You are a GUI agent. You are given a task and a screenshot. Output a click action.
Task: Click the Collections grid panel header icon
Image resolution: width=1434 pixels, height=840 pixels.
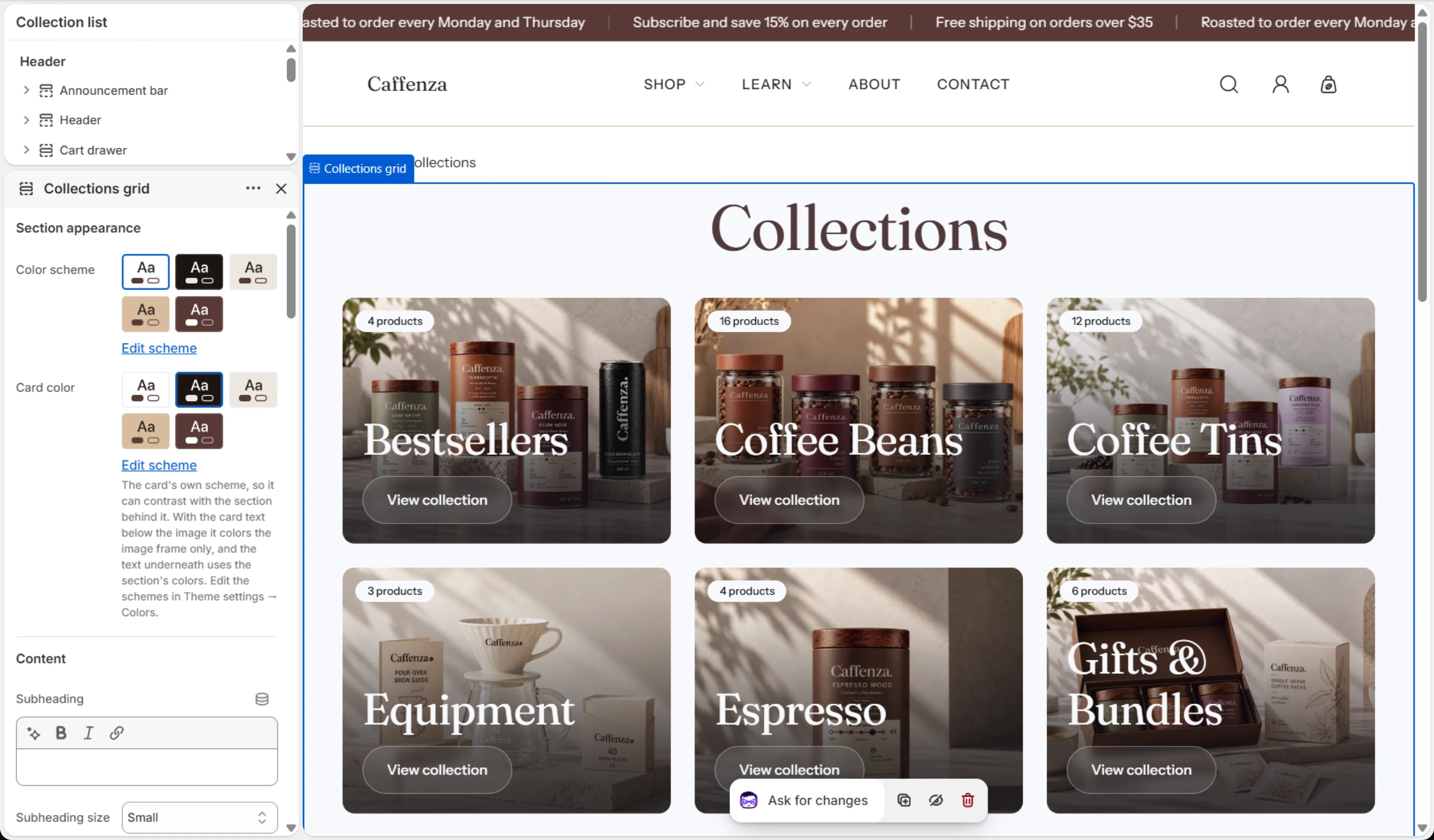(26, 188)
